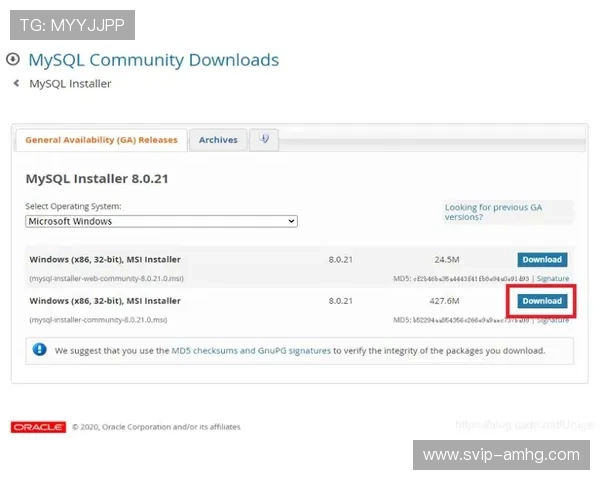Open Signature link for 427.6M installer

click(553, 320)
